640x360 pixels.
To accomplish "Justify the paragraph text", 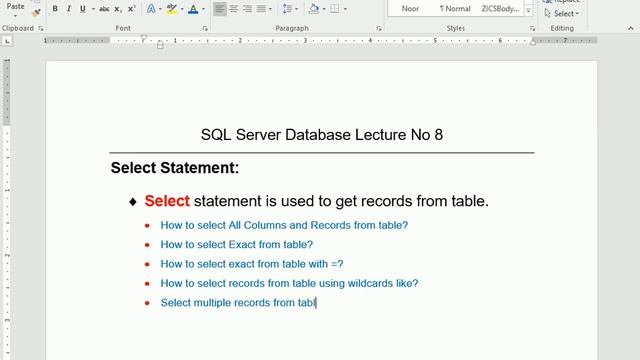I will tap(261, 9).
